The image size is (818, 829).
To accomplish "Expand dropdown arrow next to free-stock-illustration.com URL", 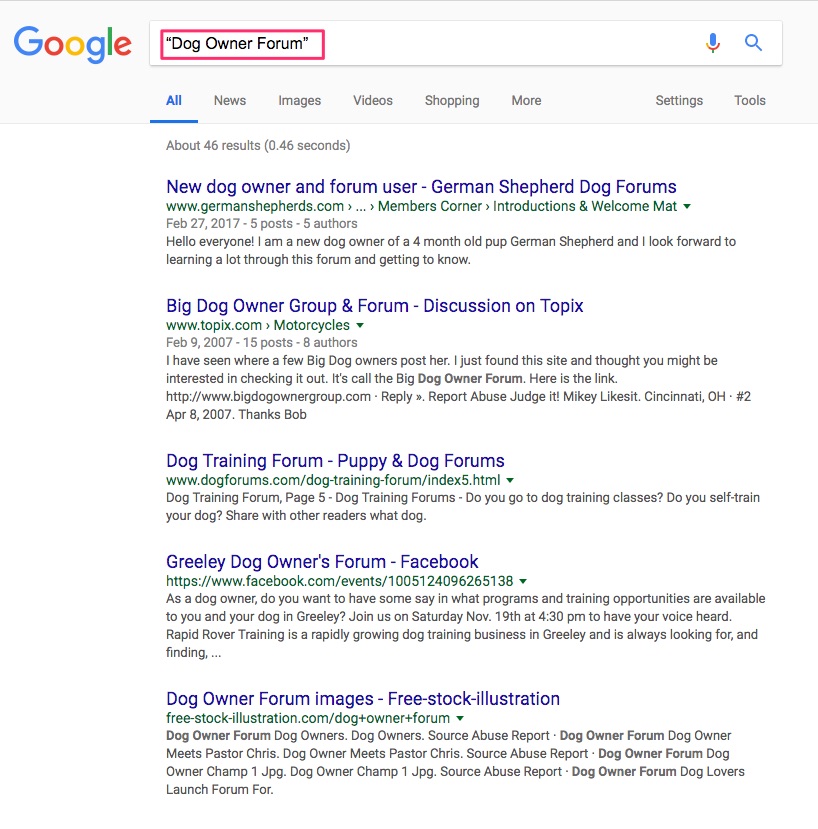I will point(460,718).
